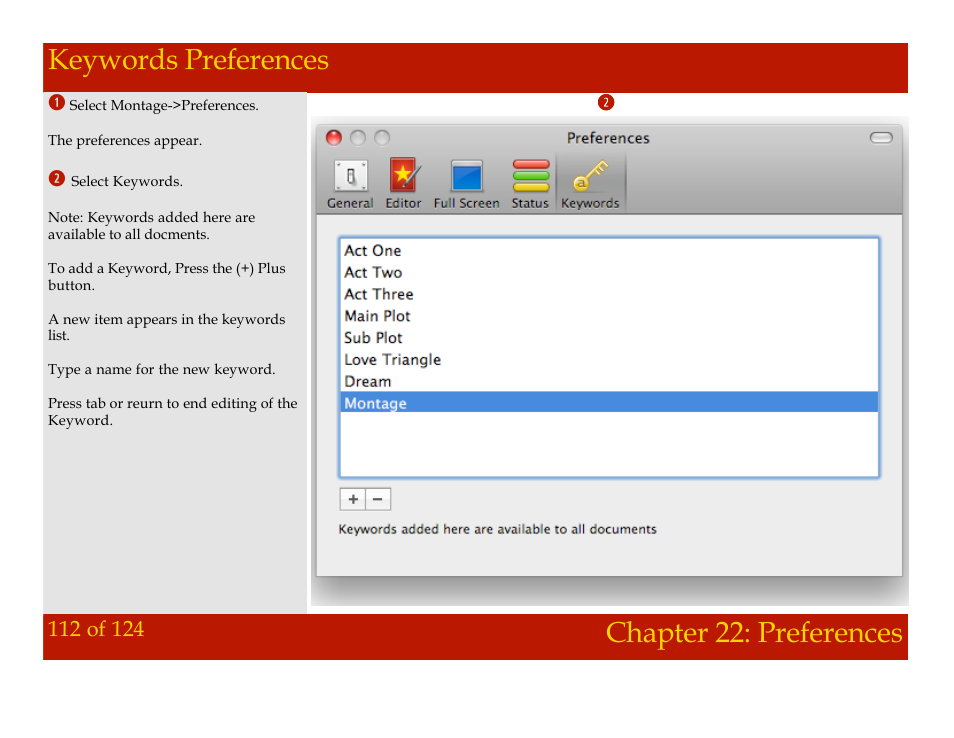Select the Dream keyword
The image size is (954, 738).
pyautogui.click(x=609, y=382)
